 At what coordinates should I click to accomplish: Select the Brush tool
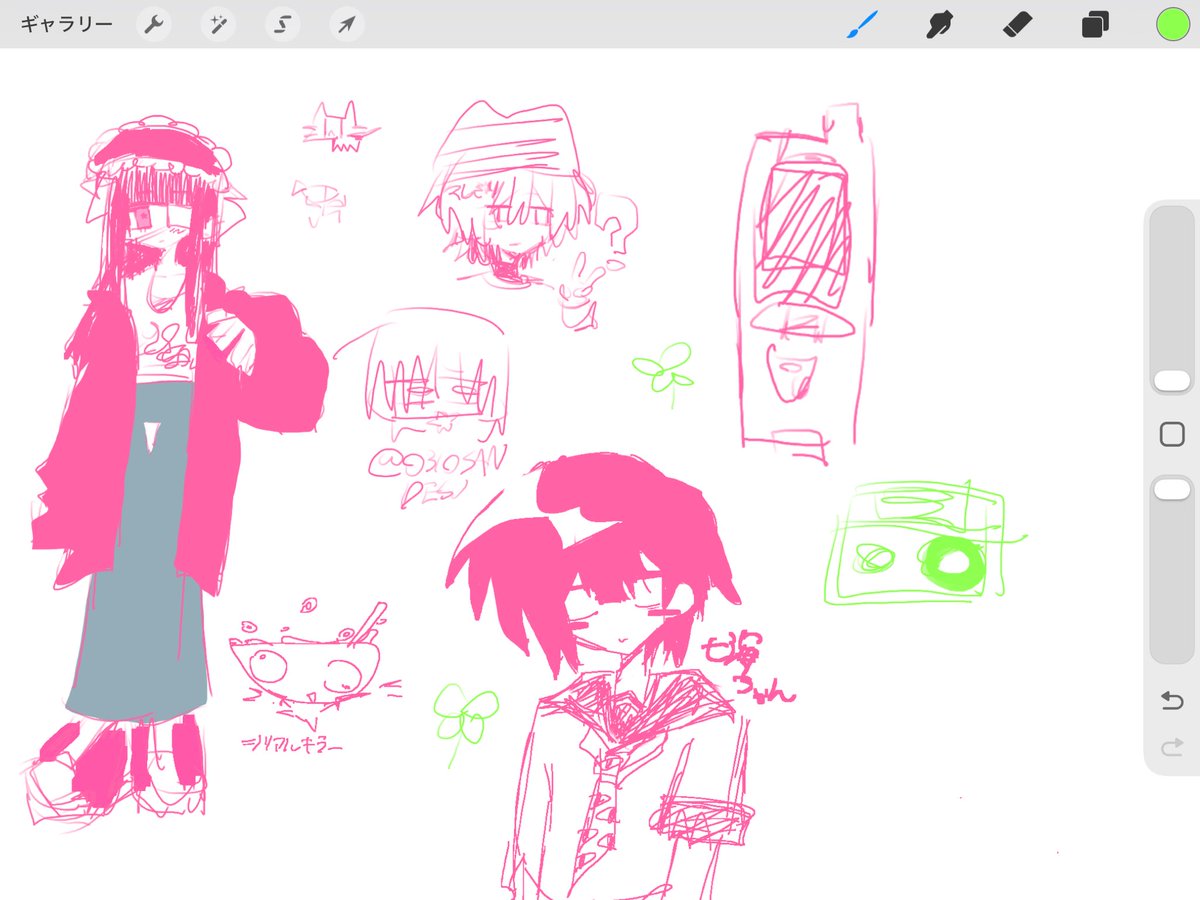click(x=862, y=25)
